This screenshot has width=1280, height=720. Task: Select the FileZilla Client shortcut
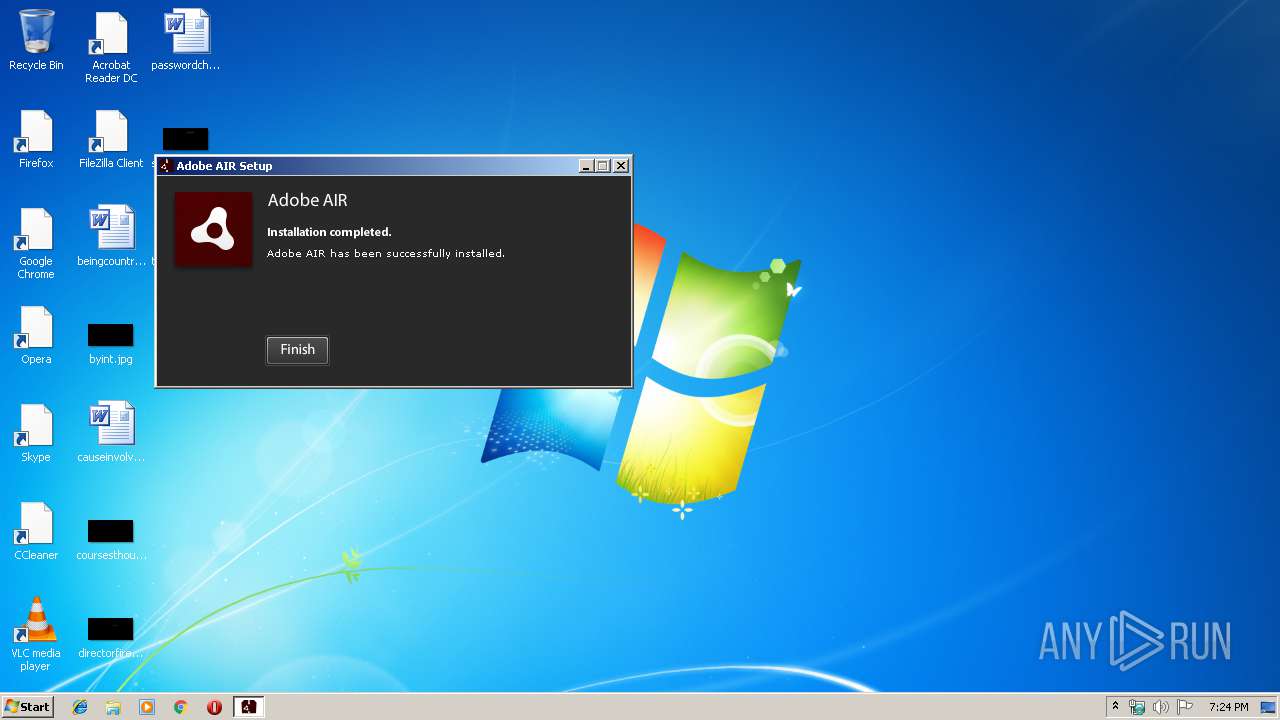111,139
